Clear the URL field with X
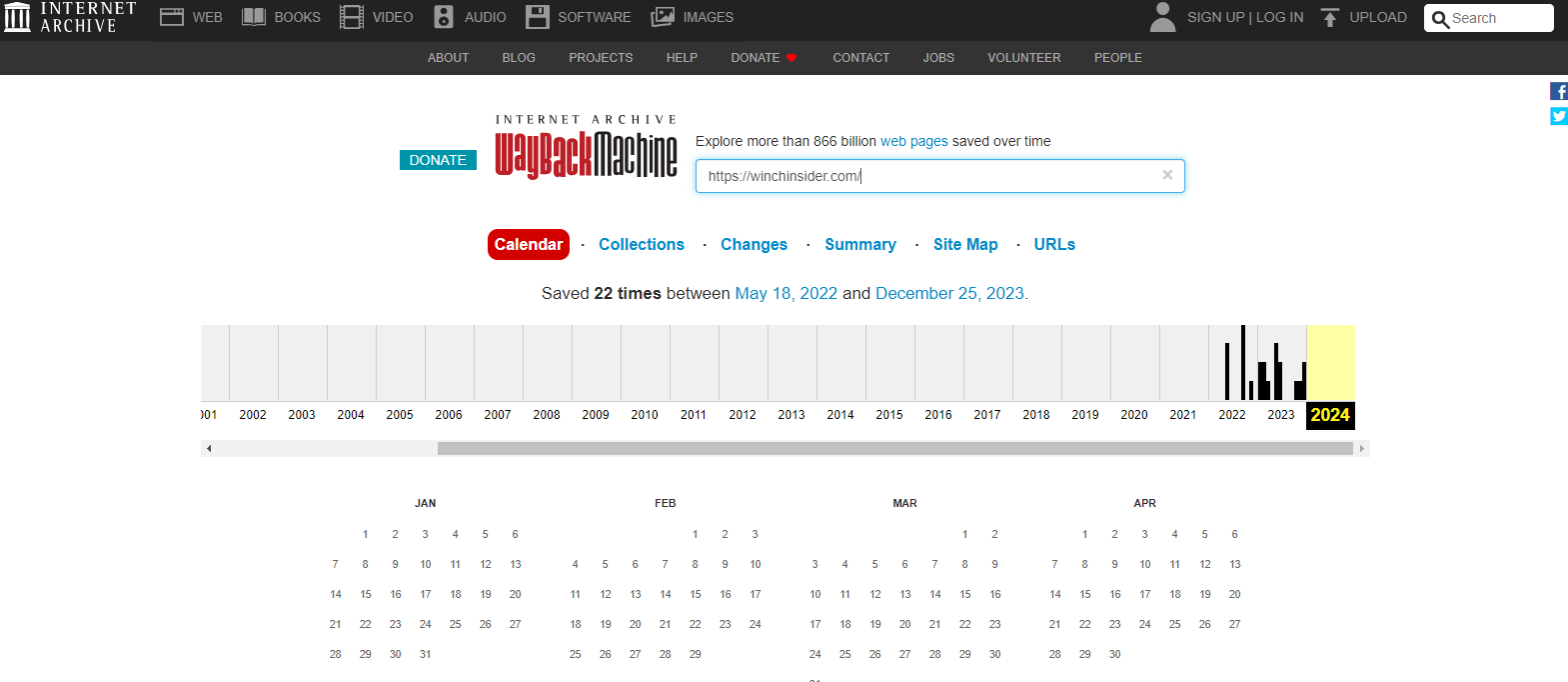 [x=1166, y=175]
